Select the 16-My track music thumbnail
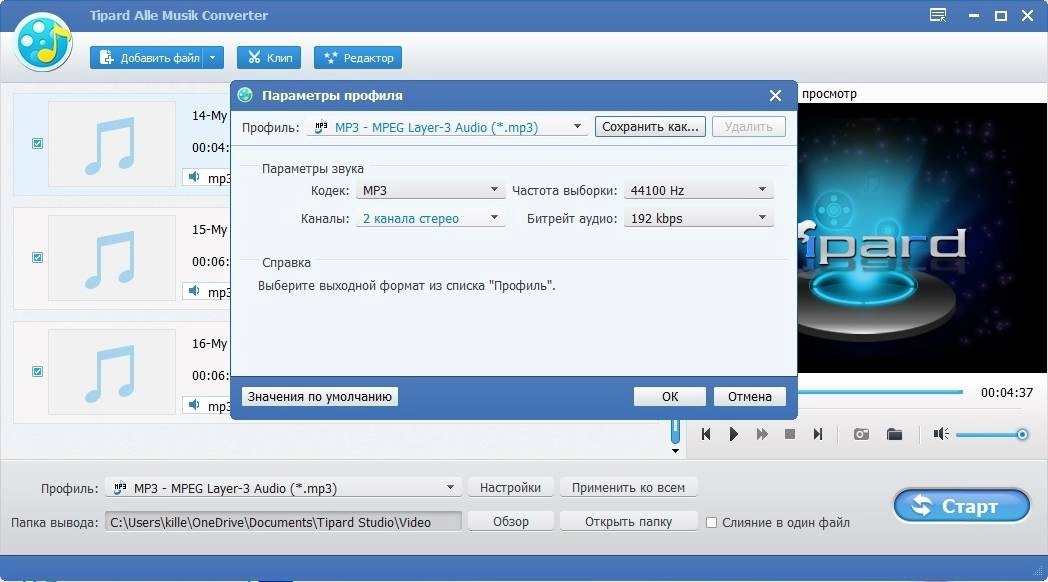The height and width of the screenshot is (582, 1048). pos(112,372)
